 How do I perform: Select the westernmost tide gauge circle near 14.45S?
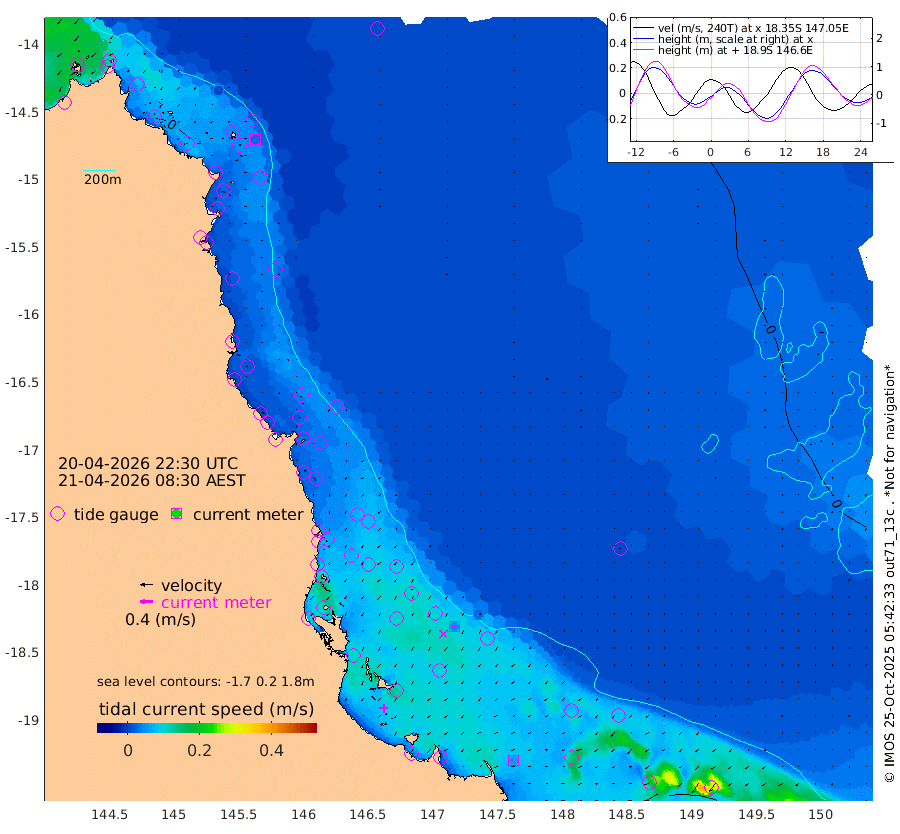click(64, 103)
